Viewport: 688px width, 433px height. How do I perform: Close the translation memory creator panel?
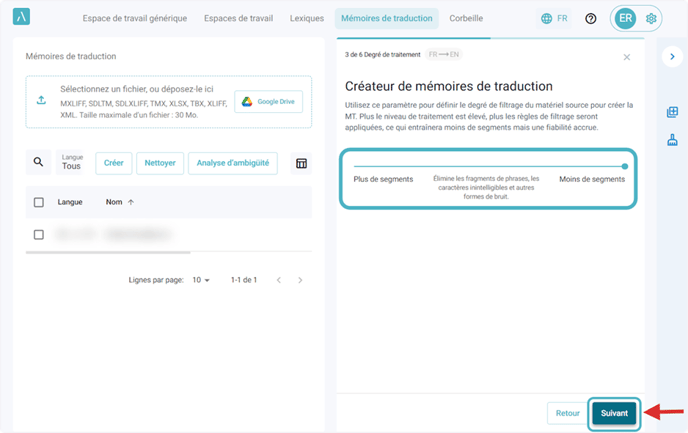point(627,57)
